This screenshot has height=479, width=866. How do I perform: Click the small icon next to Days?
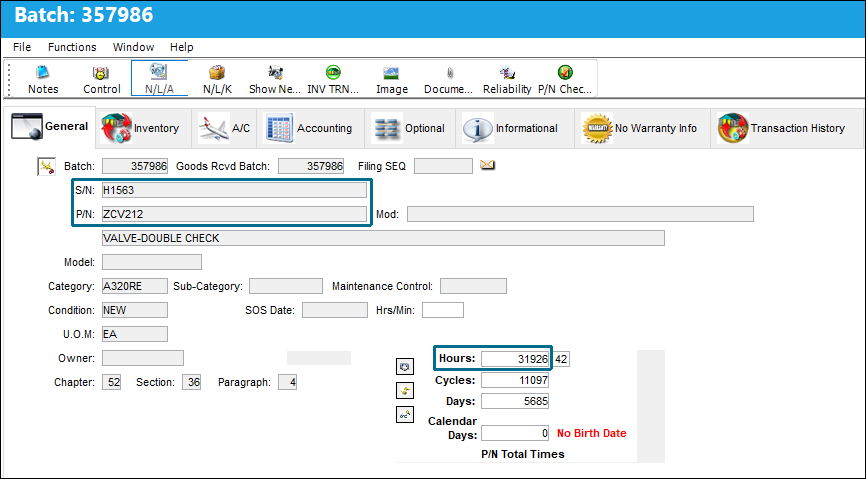click(405, 414)
